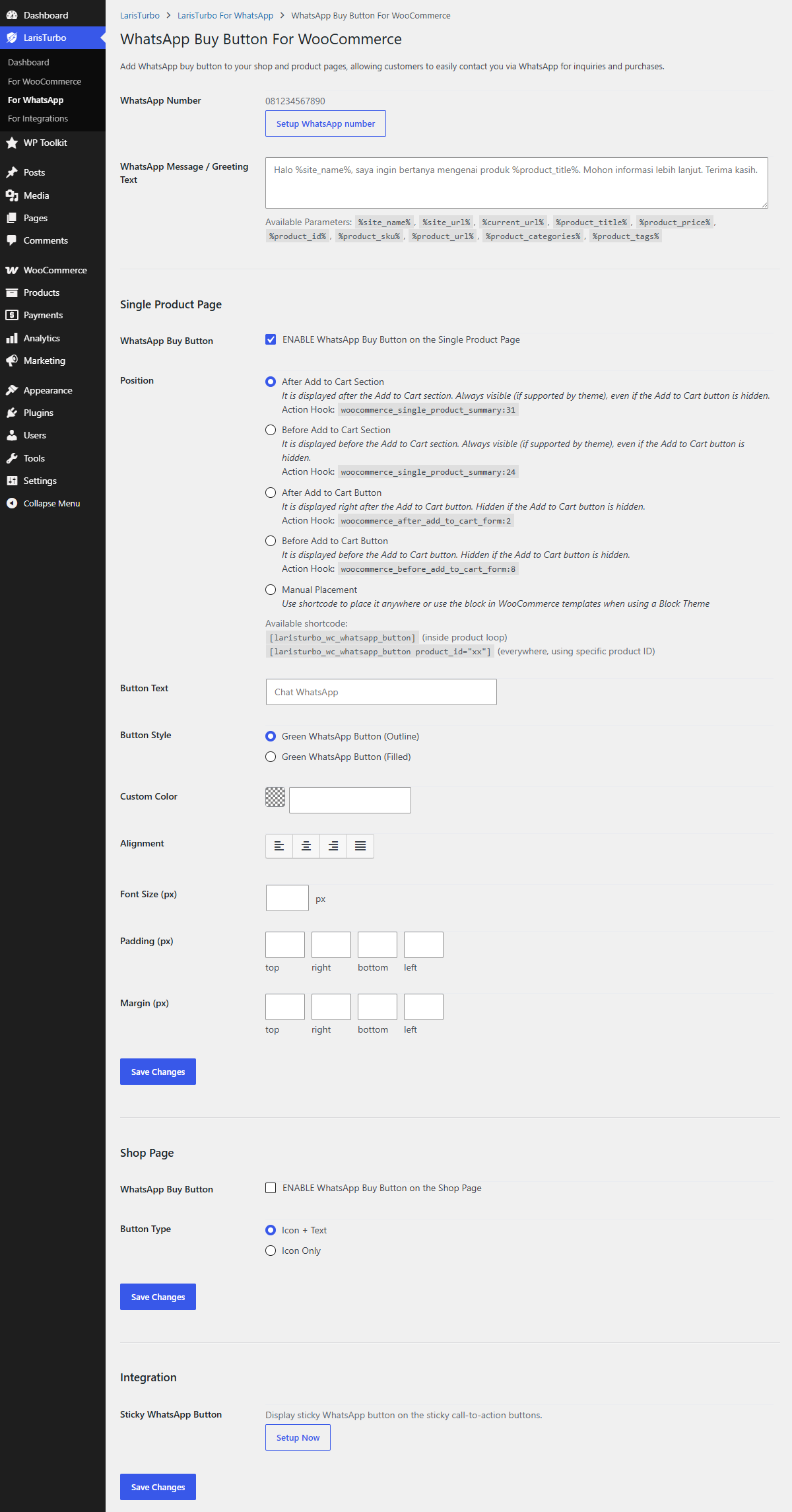Select Icon Only button type
The image size is (792, 1512).
(271, 1251)
